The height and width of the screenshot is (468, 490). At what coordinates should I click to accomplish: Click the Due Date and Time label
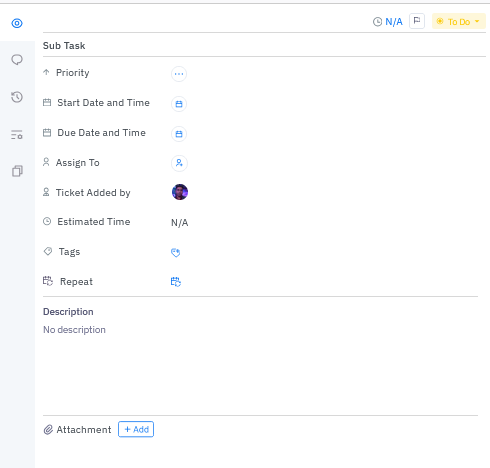(x=101, y=133)
